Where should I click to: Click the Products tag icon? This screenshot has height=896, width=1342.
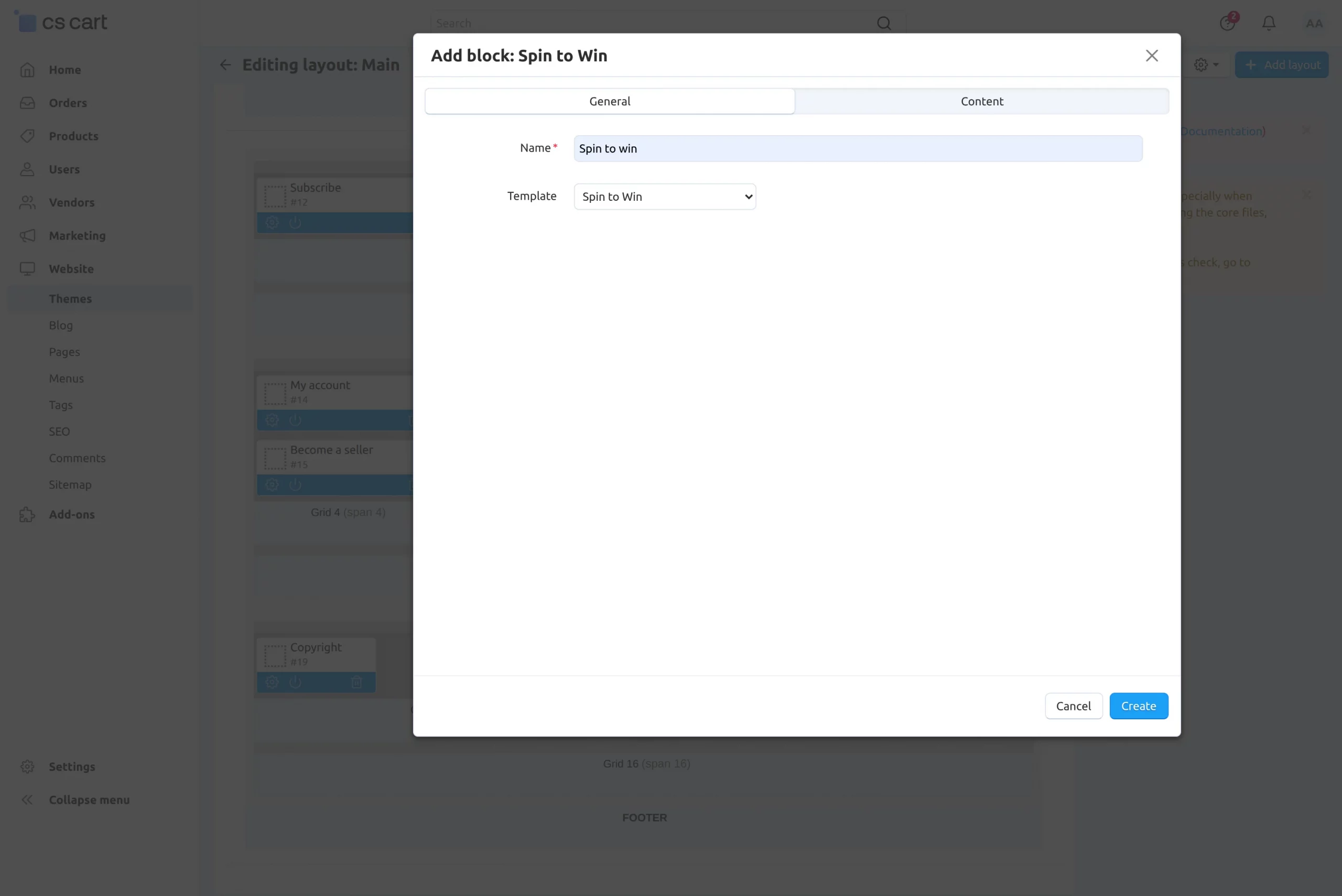pyautogui.click(x=27, y=136)
